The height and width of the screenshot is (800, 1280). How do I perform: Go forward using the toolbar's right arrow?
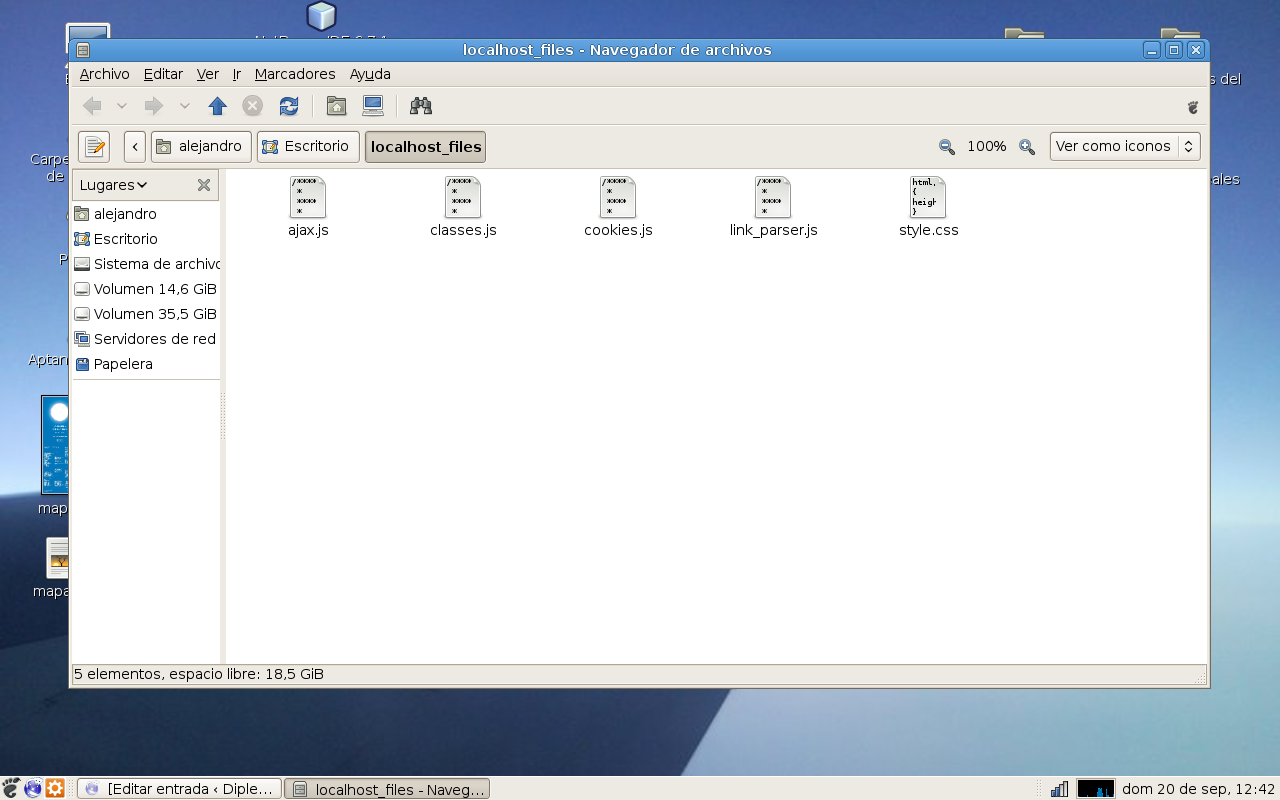pos(154,106)
